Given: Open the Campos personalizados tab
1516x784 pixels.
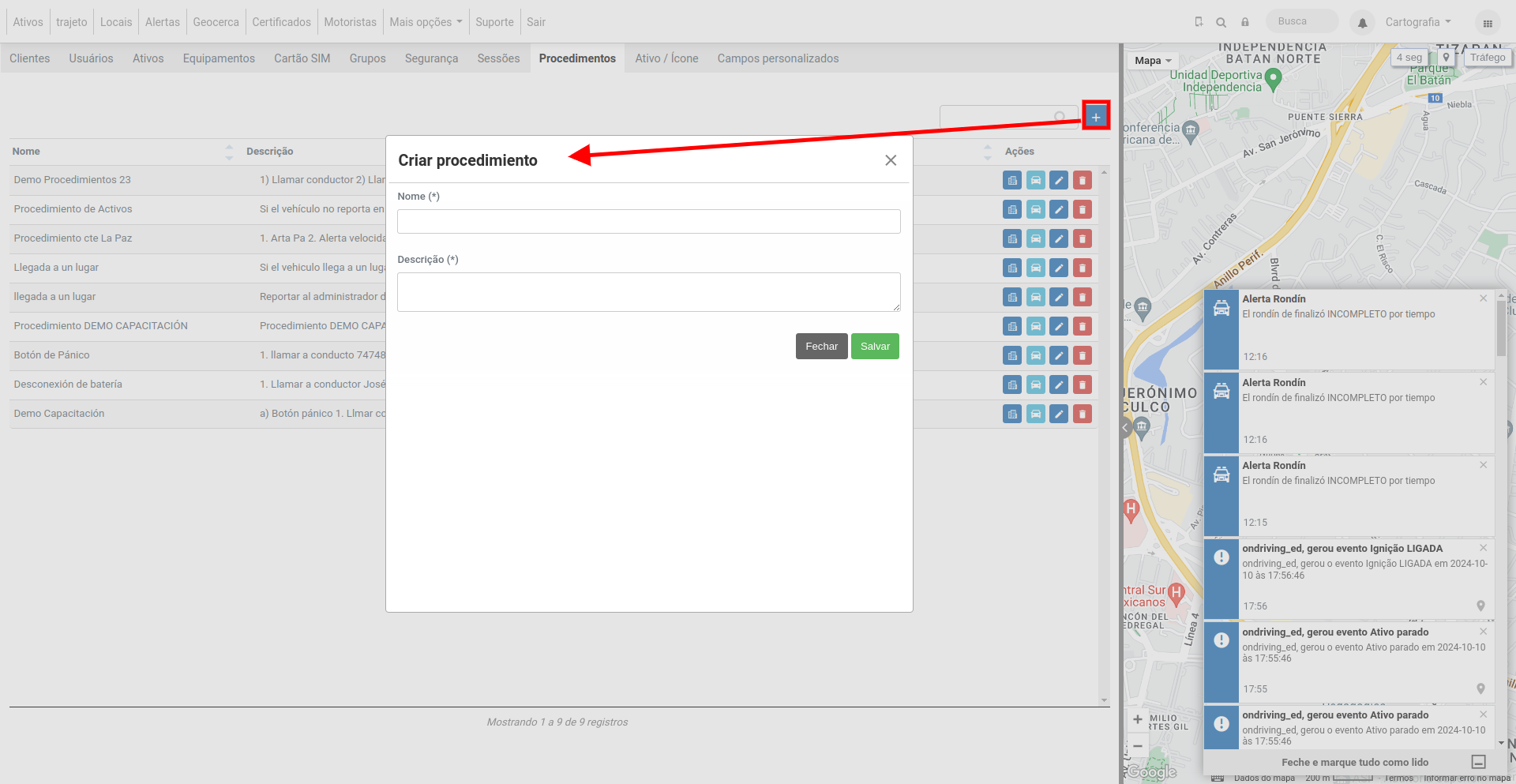Looking at the screenshot, I should (x=778, y=58).
